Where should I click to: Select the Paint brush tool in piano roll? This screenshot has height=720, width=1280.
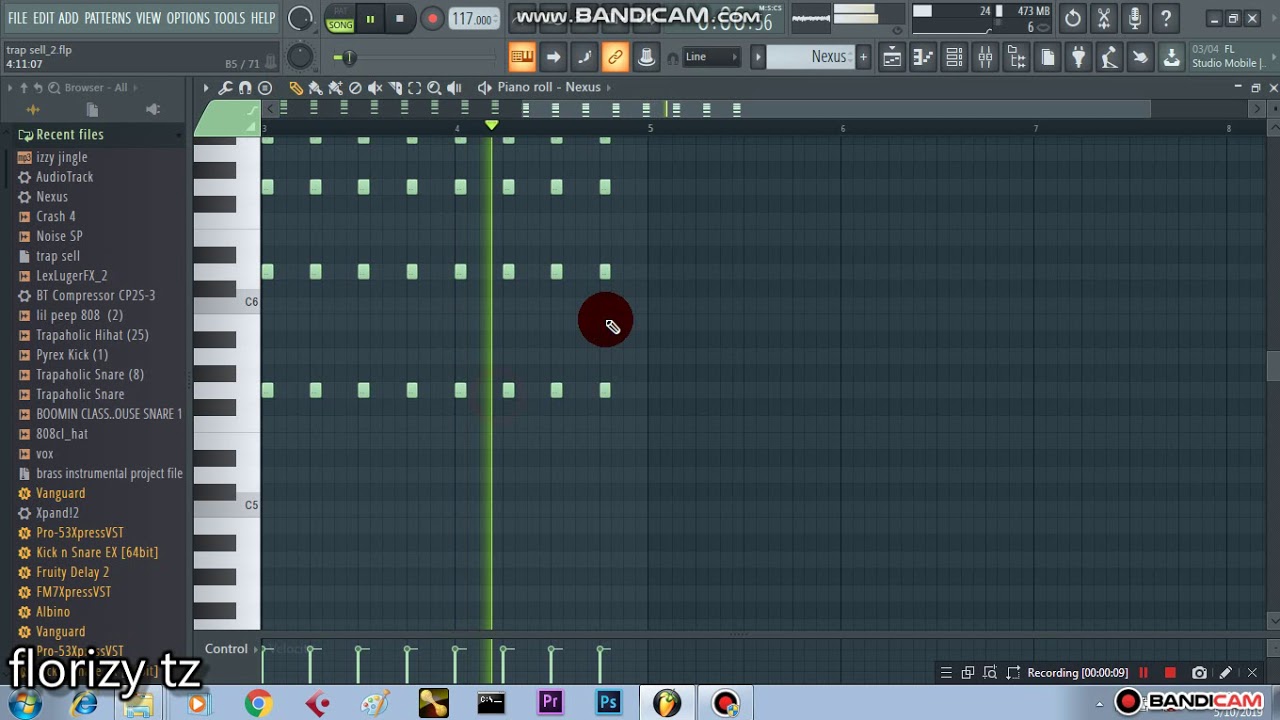click(x=316, y=88)
